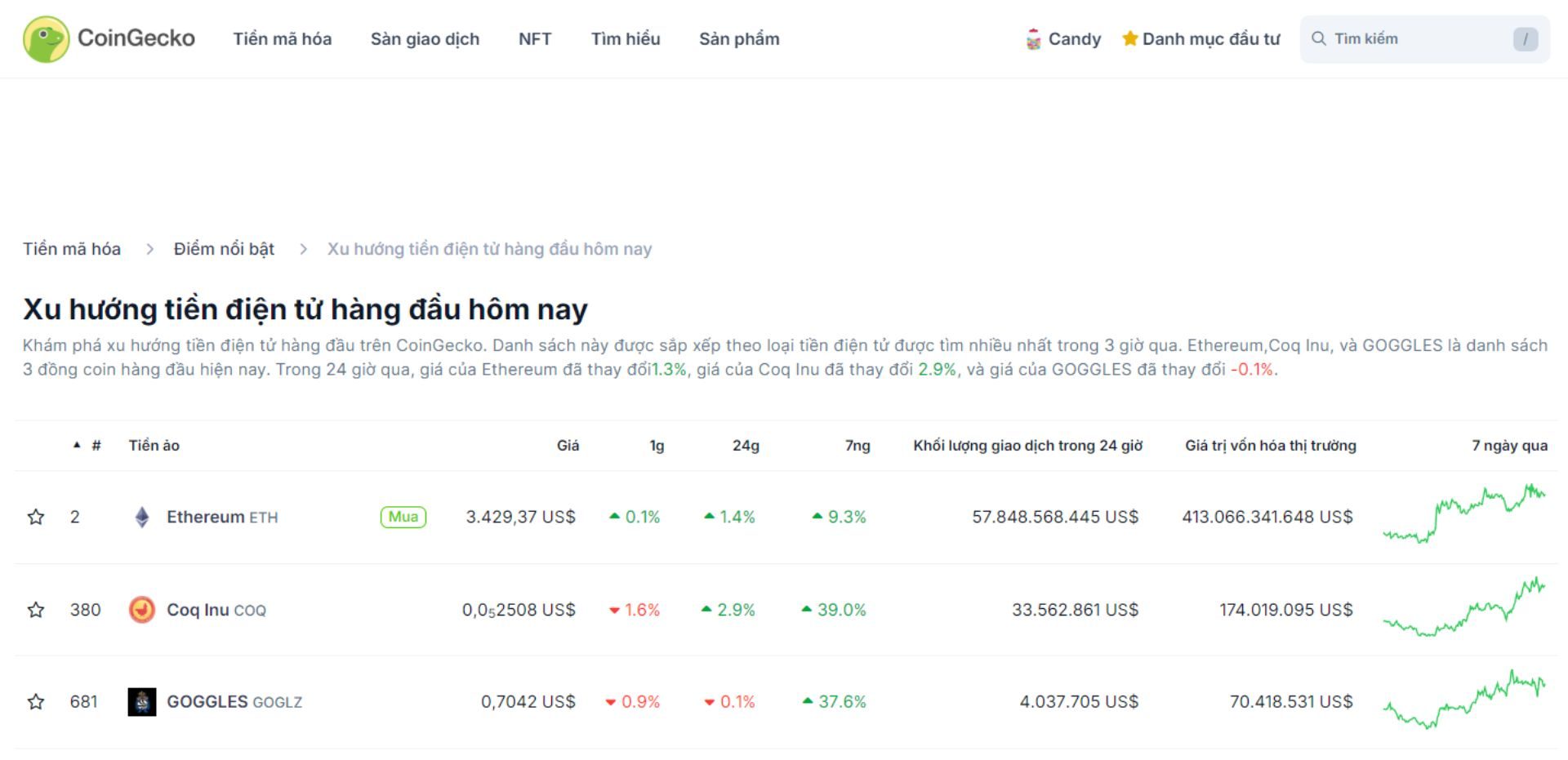Click the Coq Inu coin icon

point(141,609)
